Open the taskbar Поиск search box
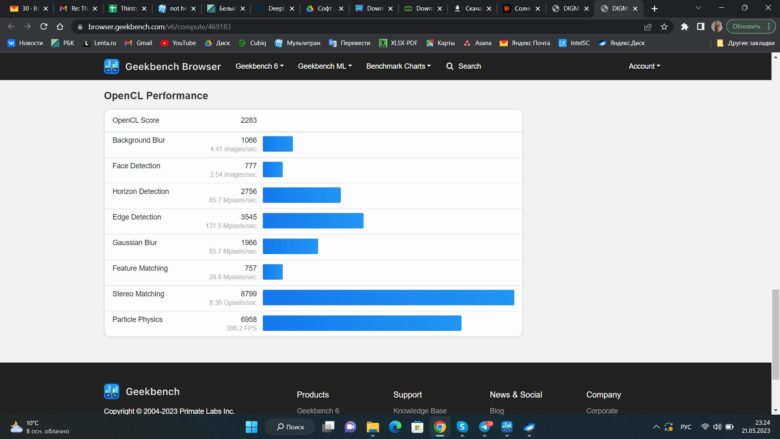 coord(291,427)
